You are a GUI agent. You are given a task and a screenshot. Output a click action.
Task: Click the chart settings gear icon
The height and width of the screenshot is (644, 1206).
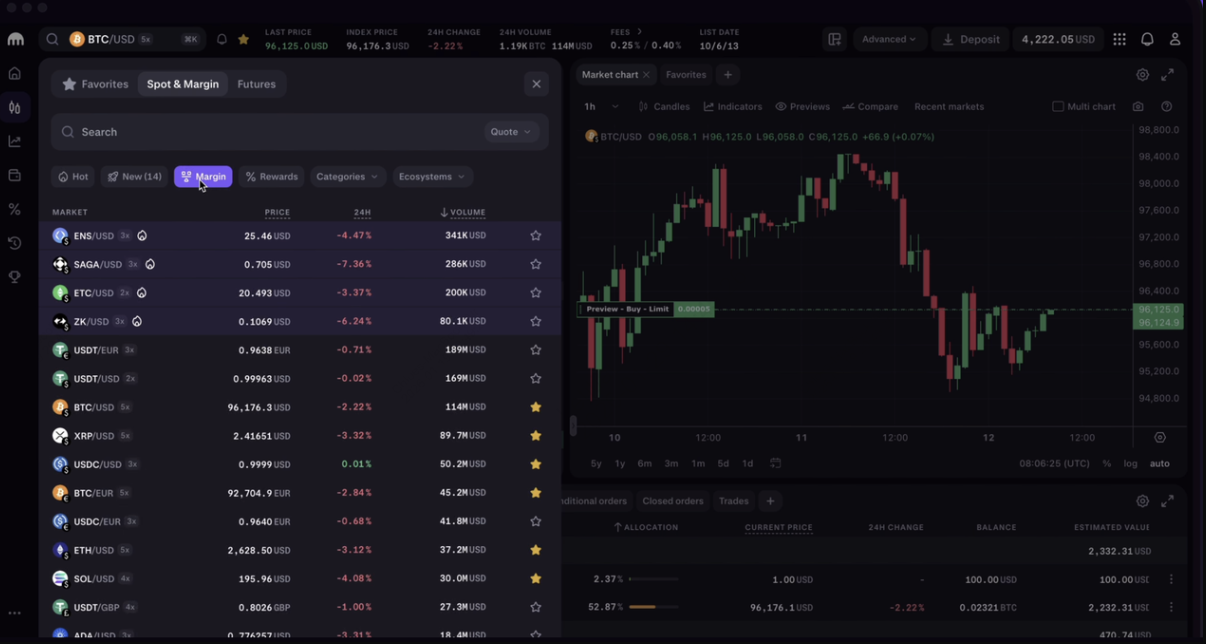pos(1142,75)
